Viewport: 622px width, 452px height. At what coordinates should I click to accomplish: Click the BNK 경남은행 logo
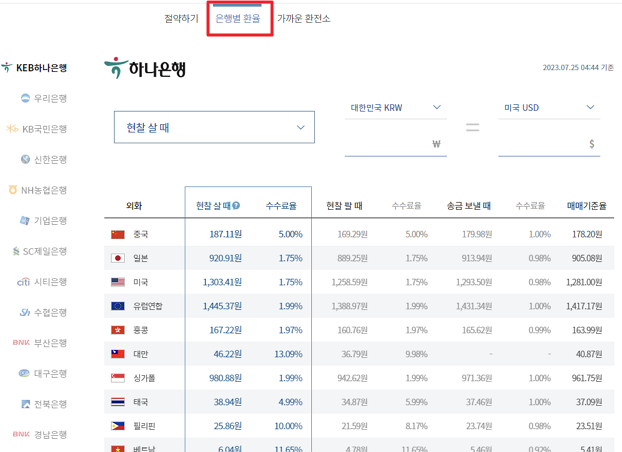(21, 434)
